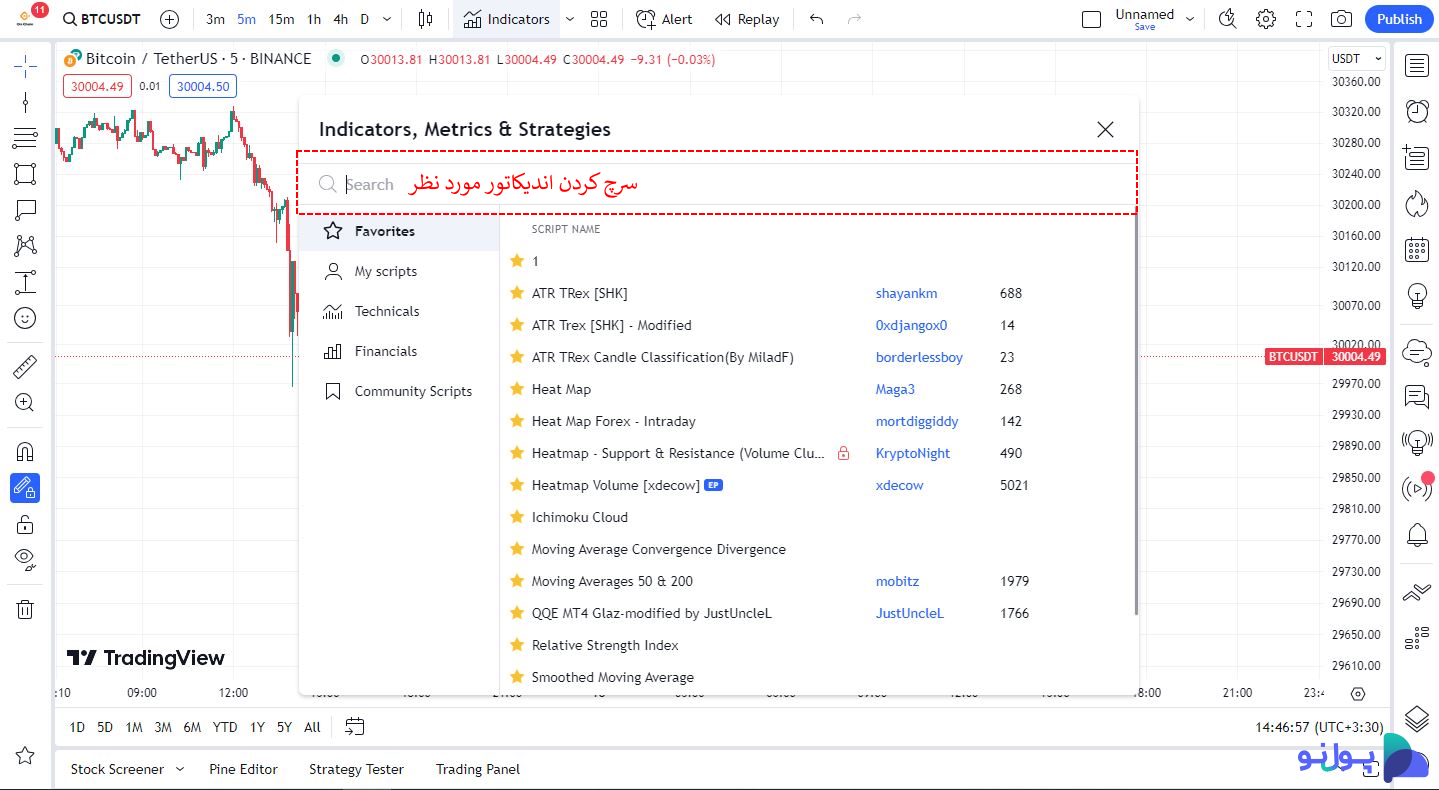This screenshot has width=1439, height=790.
Task: Open the watchlist panel icon
Action: 1417,66
